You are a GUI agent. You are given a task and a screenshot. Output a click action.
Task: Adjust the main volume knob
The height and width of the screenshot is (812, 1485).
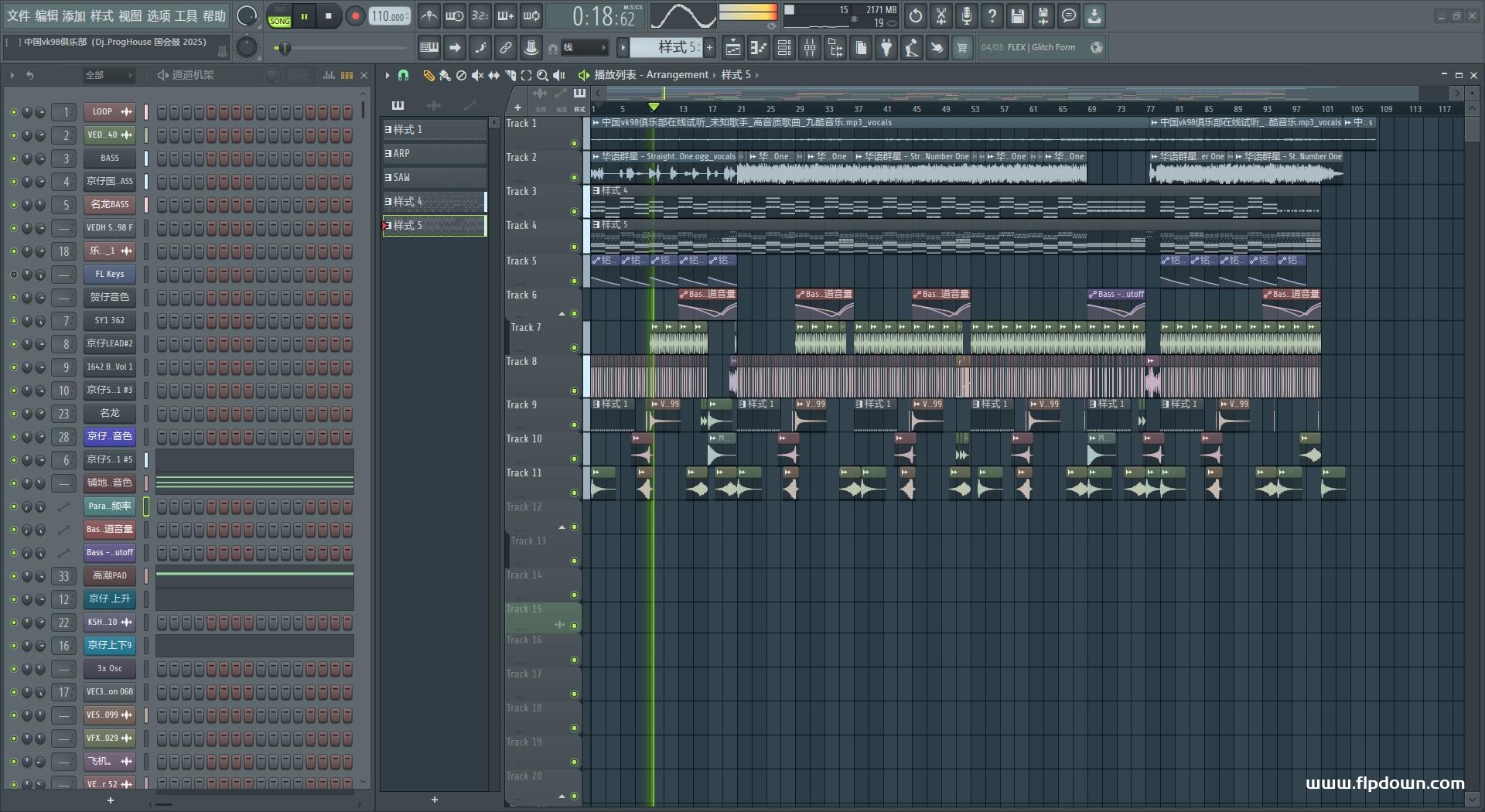coord(246,15)
